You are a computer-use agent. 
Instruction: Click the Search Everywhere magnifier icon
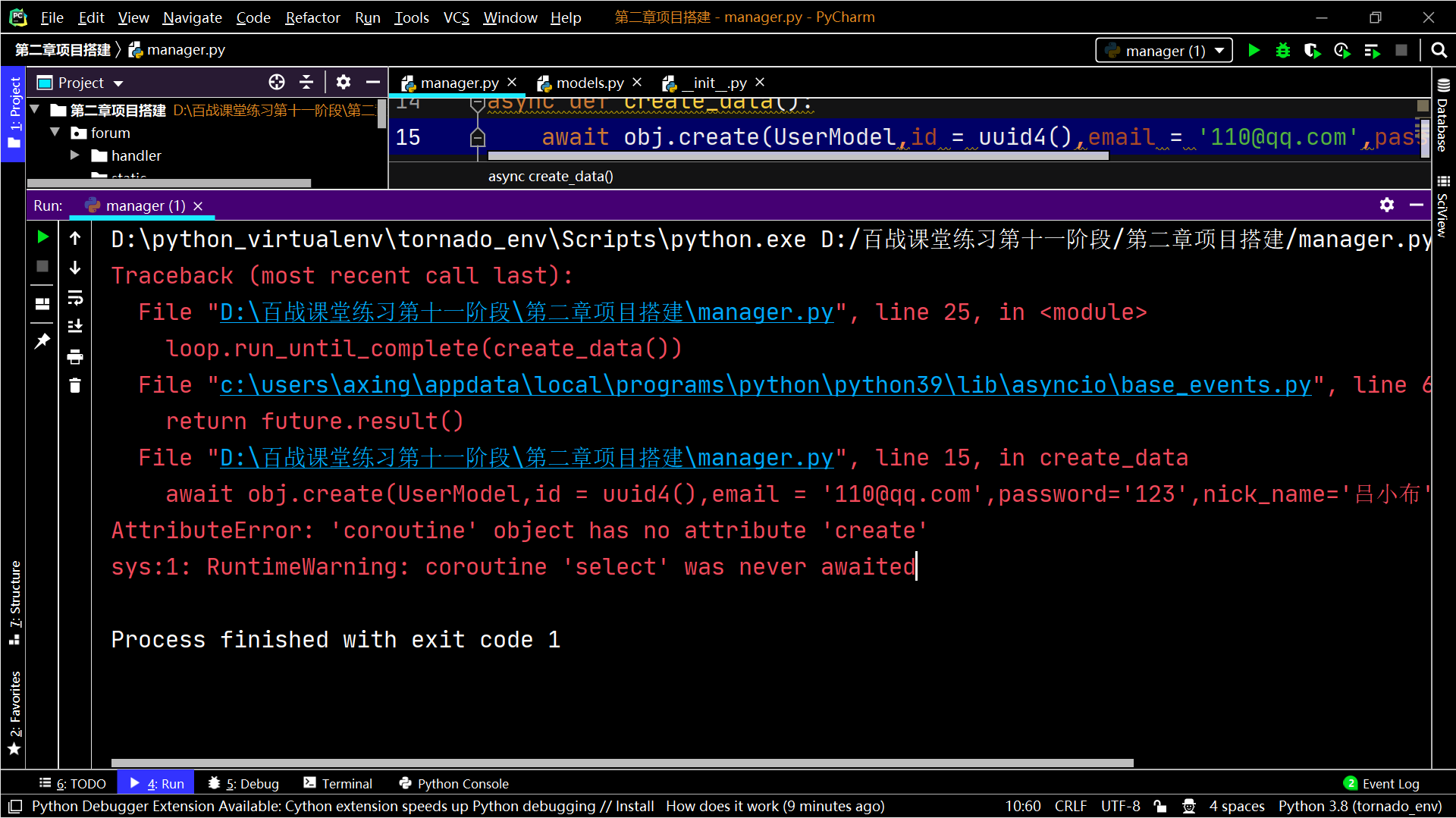[1439, 51]
